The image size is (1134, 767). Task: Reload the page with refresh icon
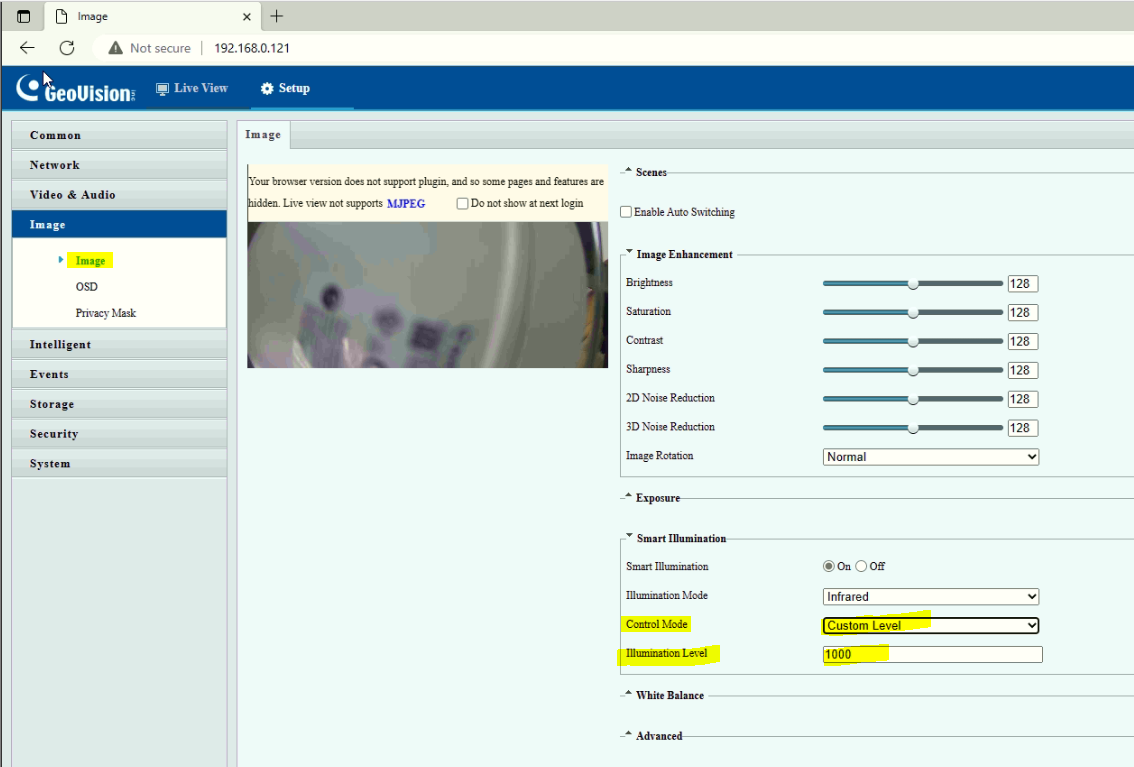67,48
